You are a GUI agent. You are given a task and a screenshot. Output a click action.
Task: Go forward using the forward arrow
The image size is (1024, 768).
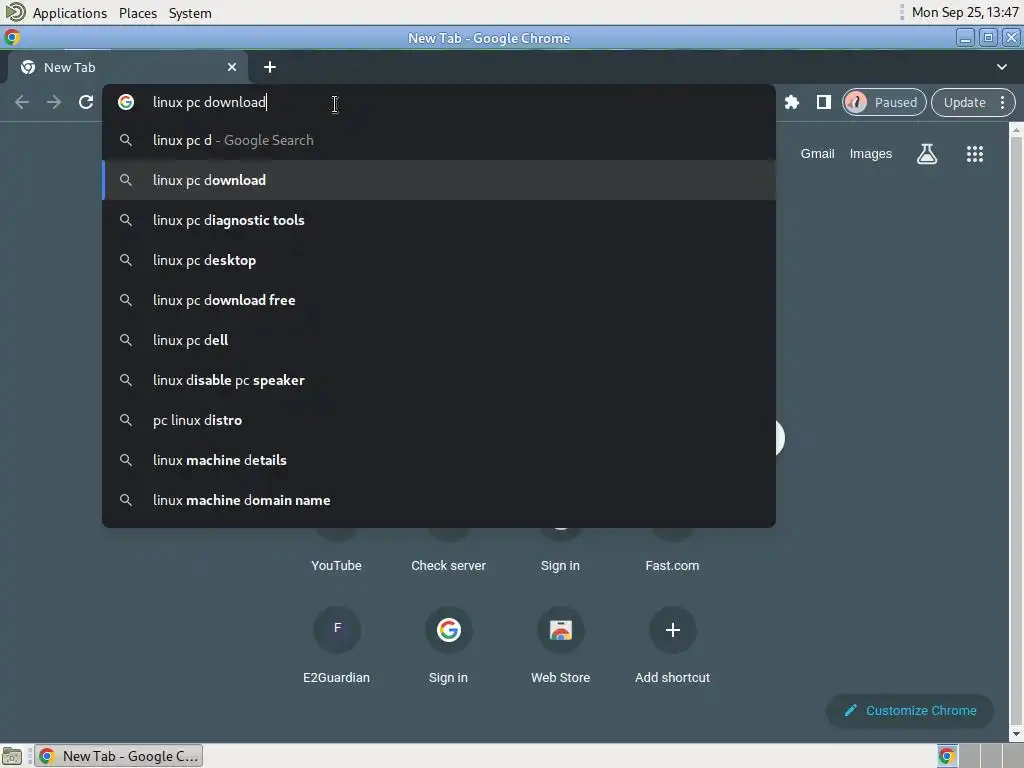54,103
